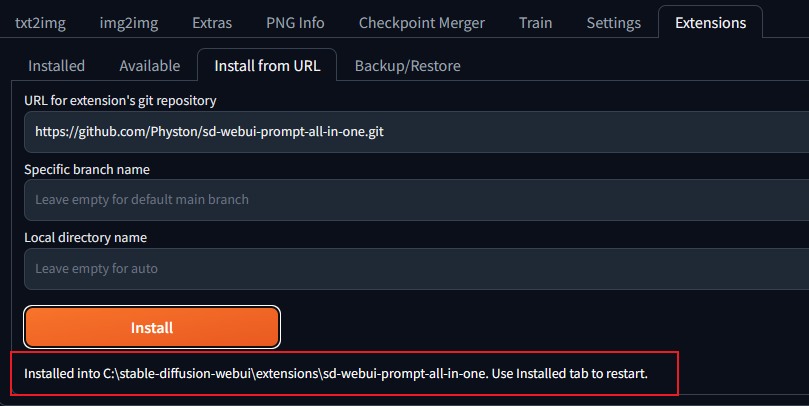Select the Install from URL sub-tab
The image size is (809, 406).
point(267,66)
